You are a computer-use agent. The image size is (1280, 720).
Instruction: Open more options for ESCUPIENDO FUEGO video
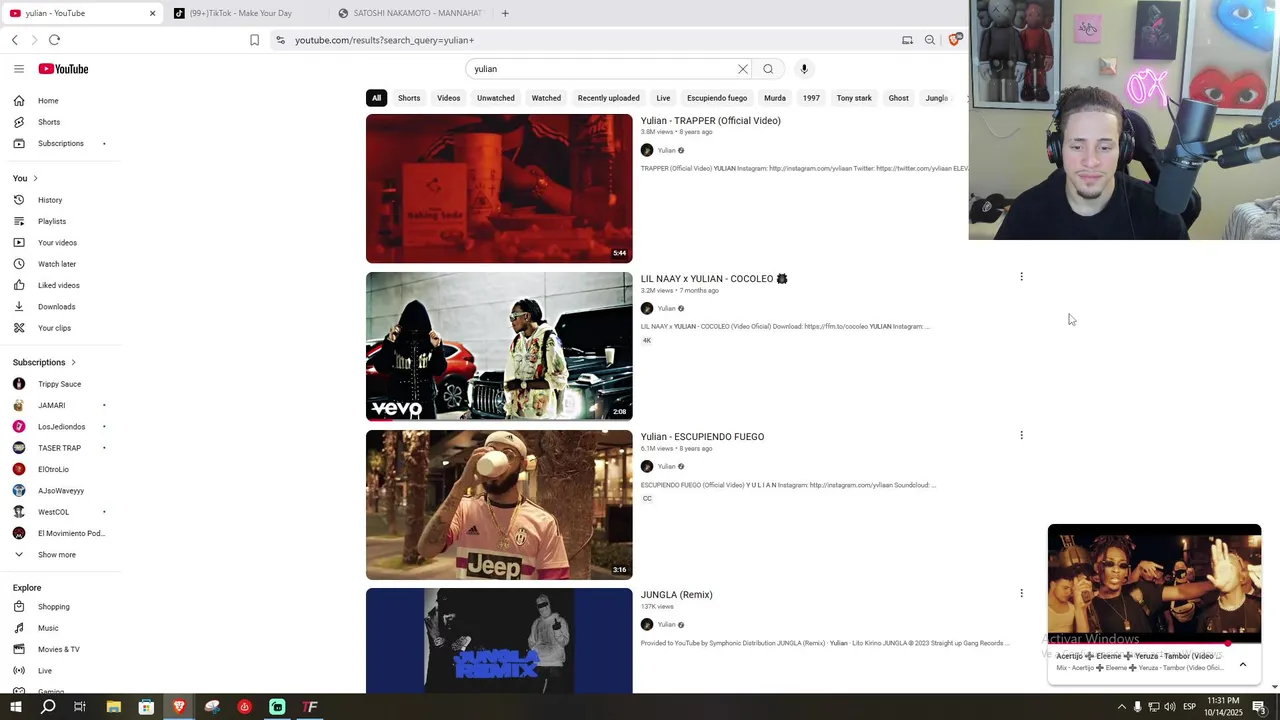[1021, 435]
